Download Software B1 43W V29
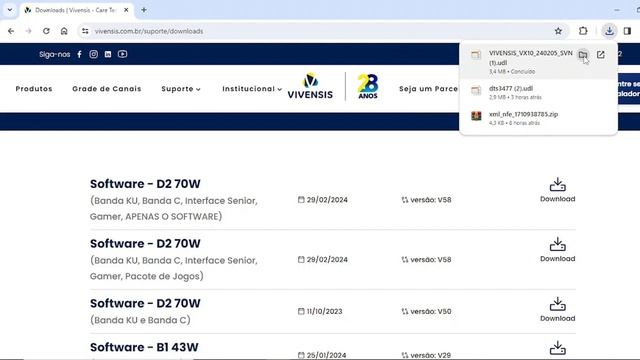The width and height of the screenshot is (640, 360). pos(558,349)
